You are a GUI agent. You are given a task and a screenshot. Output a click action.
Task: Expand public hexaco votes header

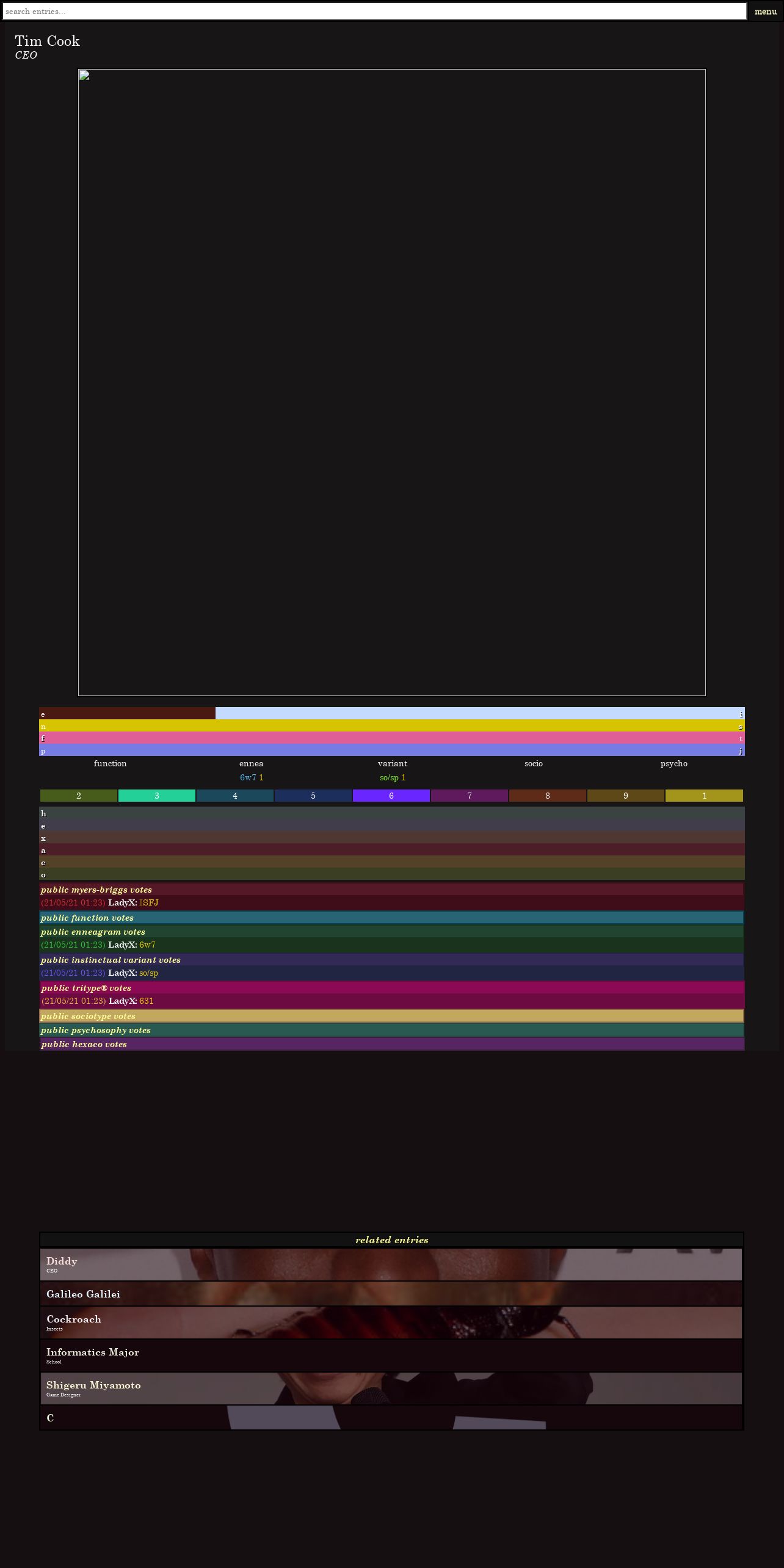(392, 1044)
